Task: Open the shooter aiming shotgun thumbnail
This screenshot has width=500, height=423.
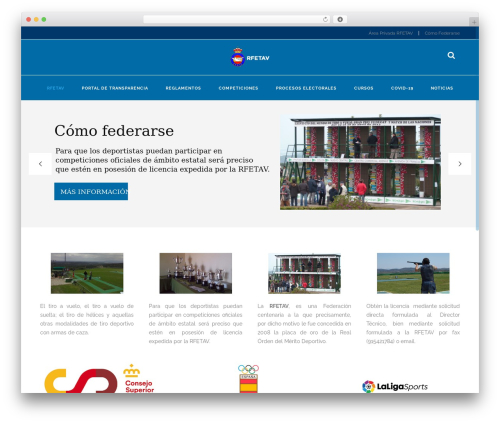Action: coord(413,273)
